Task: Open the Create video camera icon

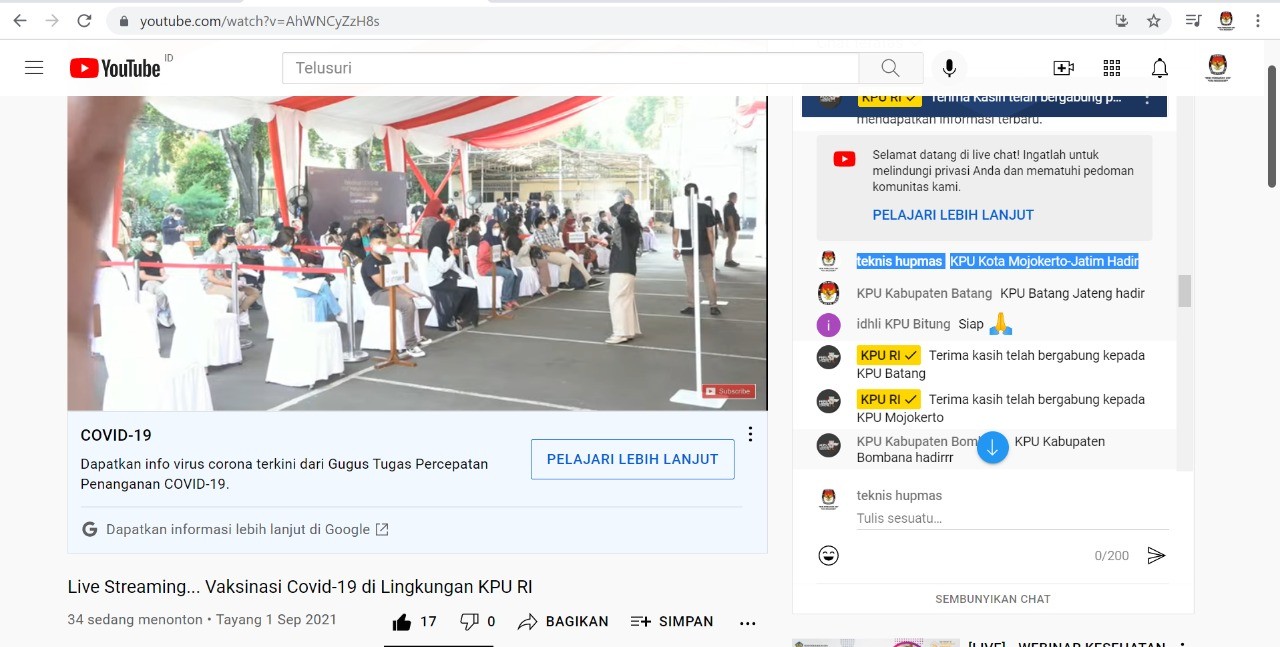Action: coord(1063,68)
